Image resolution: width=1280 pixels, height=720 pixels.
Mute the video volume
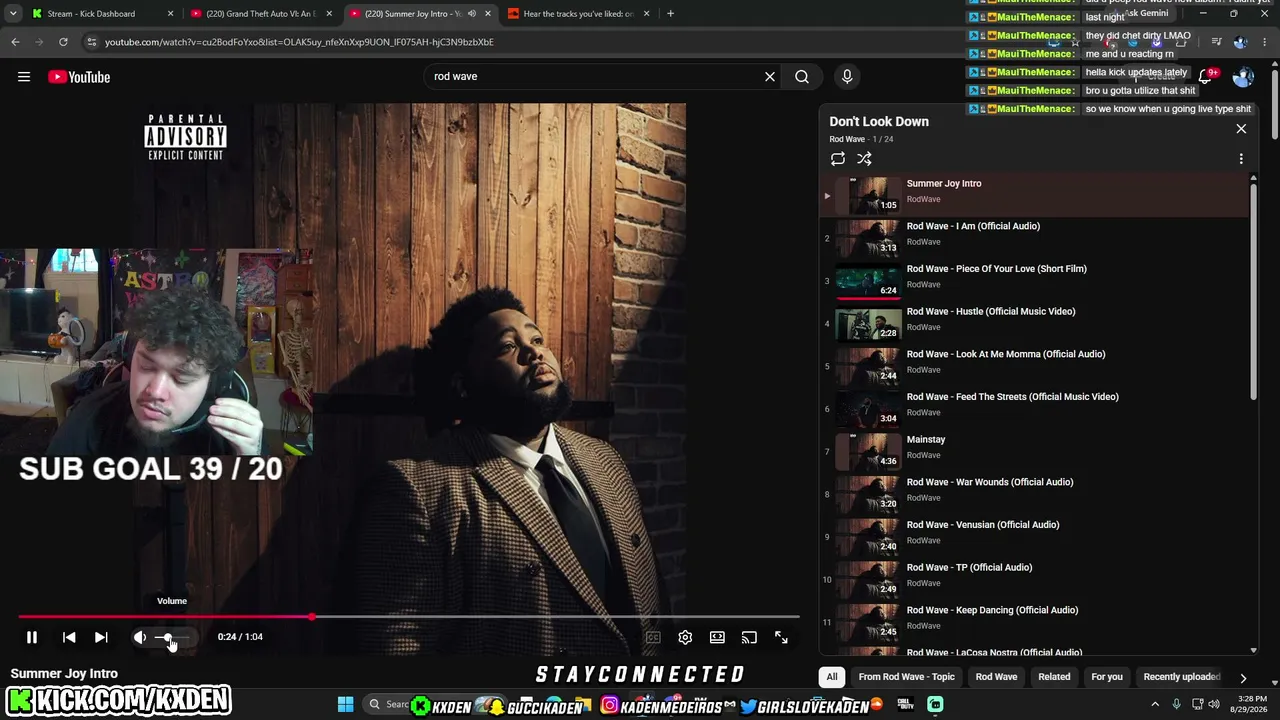coord(140,637)
